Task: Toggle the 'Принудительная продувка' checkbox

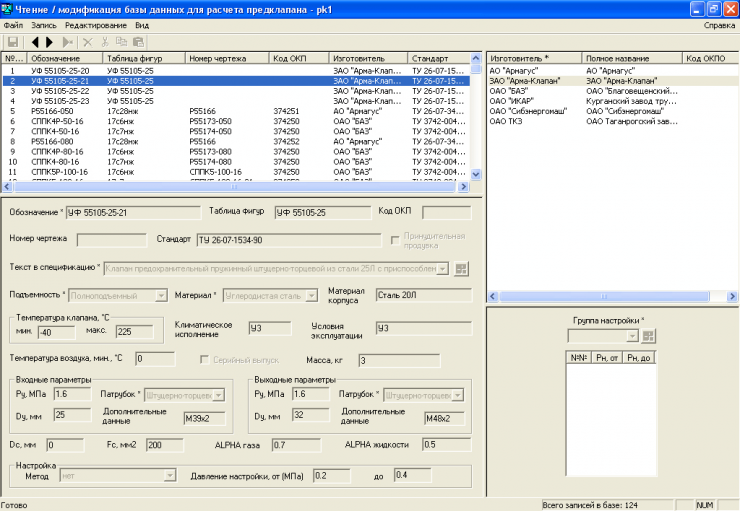Action: (x=395, y=240)
